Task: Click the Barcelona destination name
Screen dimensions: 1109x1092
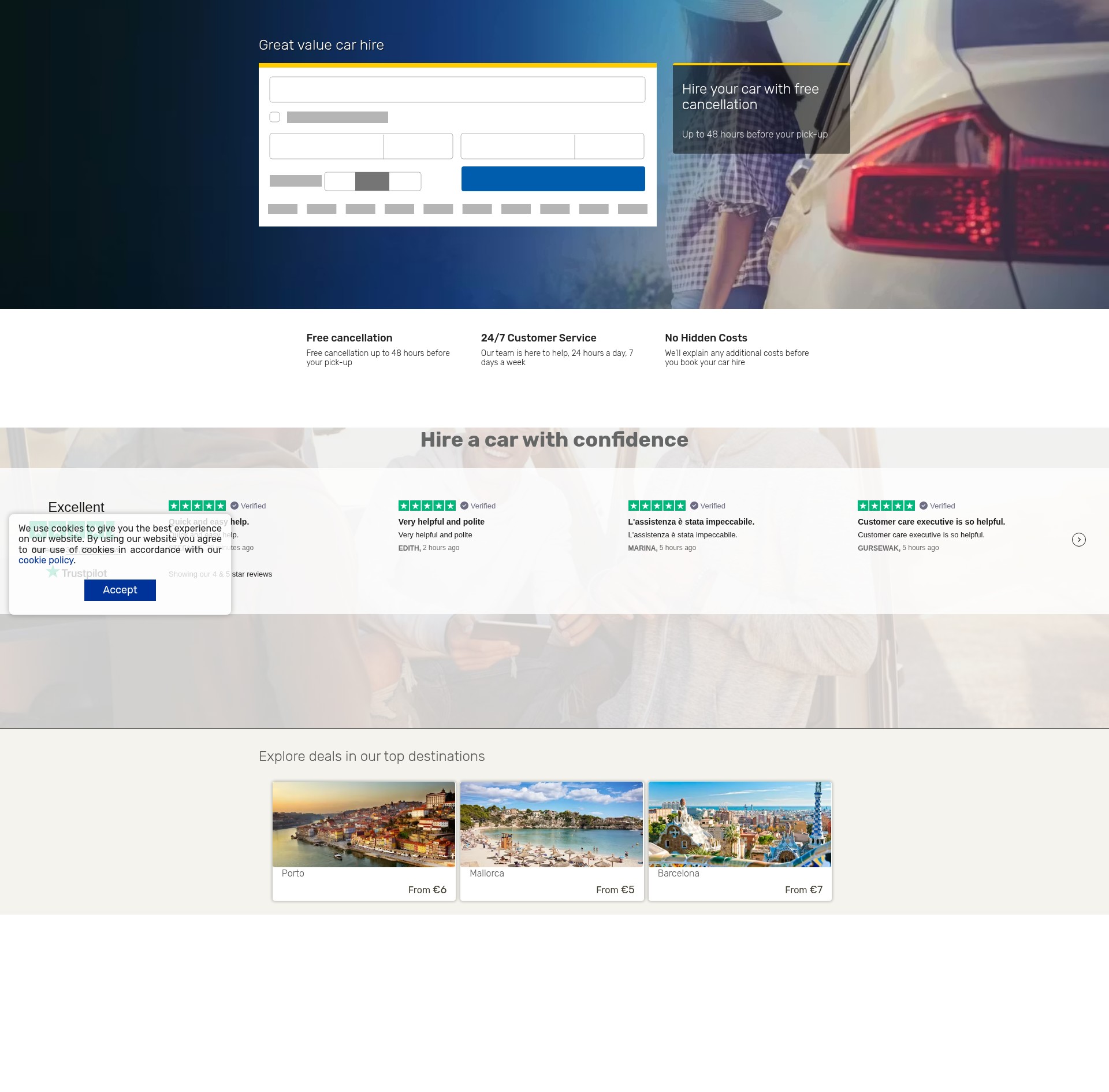Action: pyautogui.click(x=679, y=873)
